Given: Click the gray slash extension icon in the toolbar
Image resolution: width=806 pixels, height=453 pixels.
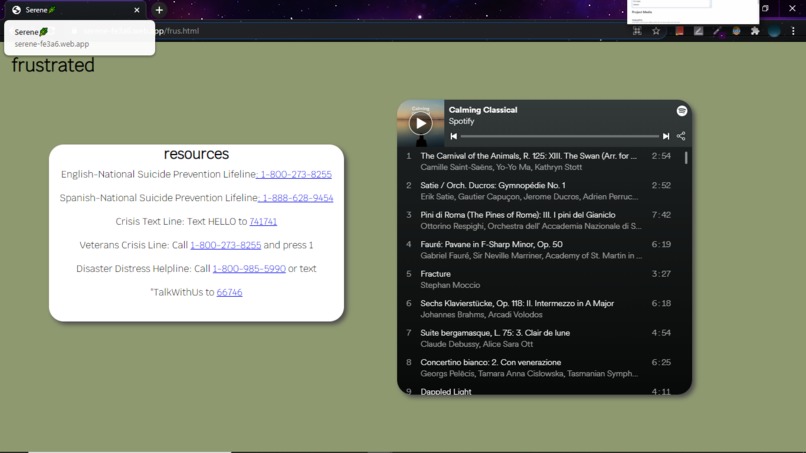Looking at the screenshot, I should [698, 31].
